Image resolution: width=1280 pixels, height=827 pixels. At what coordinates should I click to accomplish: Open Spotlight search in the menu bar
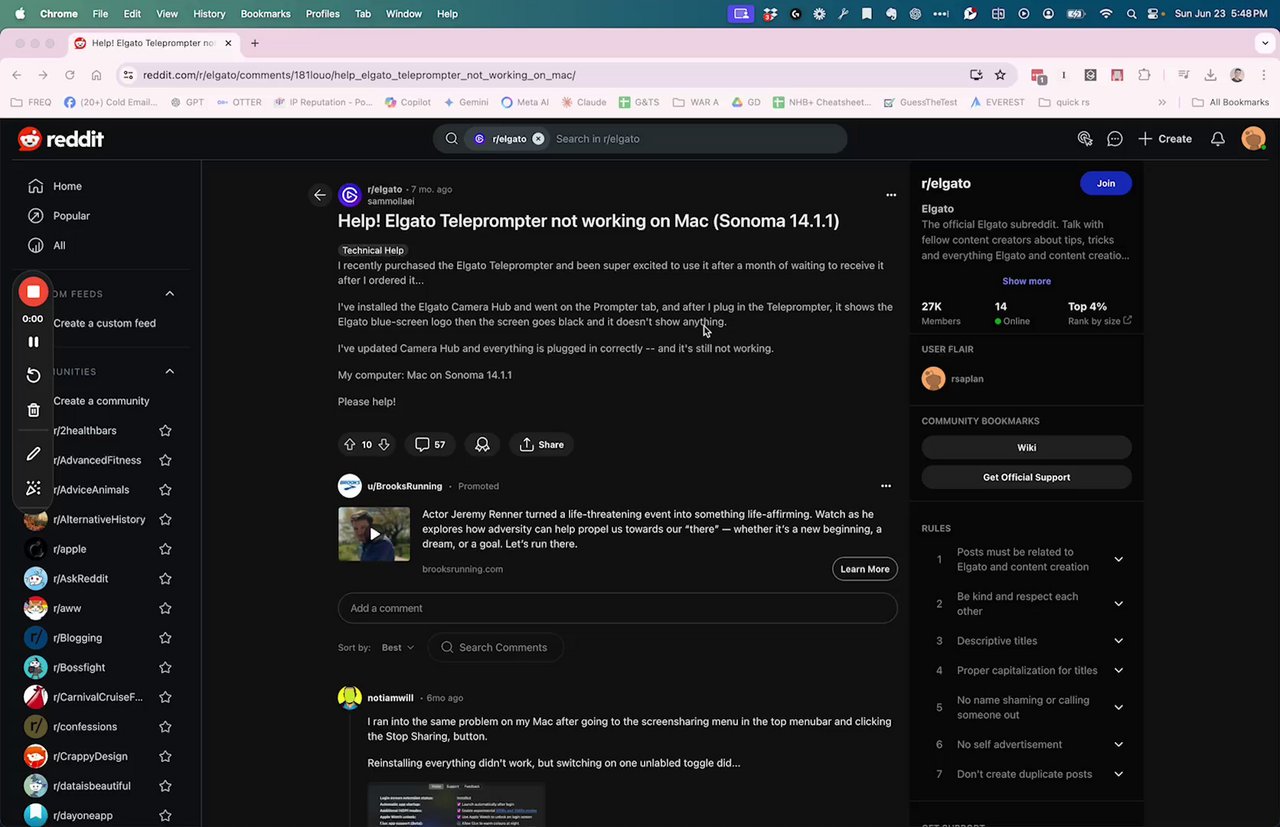[x=1131, y=14]
